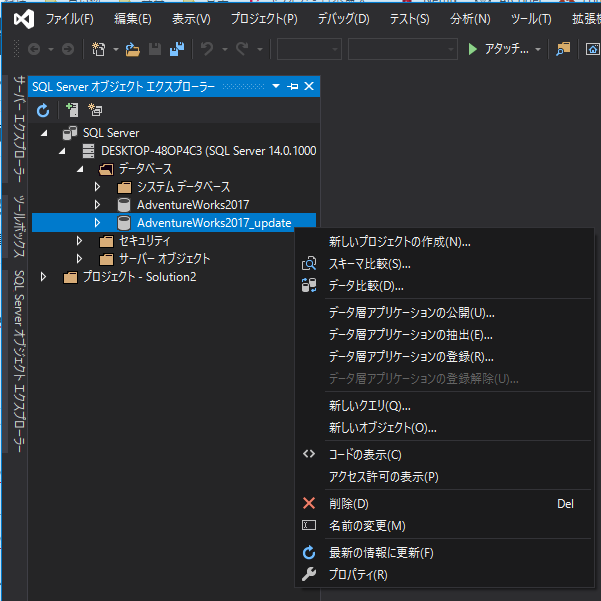
Task: Open the new project dropdown arrow
Action: [x=116, y=49]
